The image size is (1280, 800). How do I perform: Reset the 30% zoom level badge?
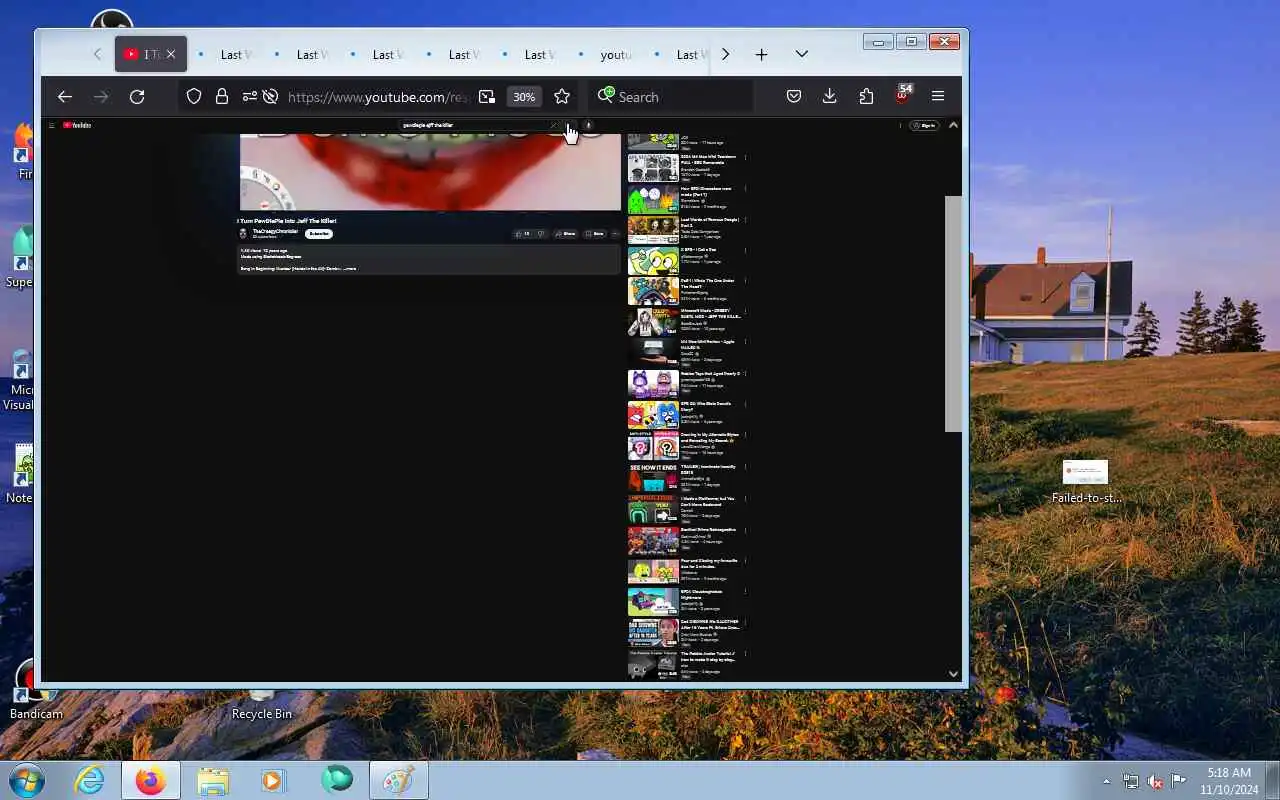[x=524, y=96]
